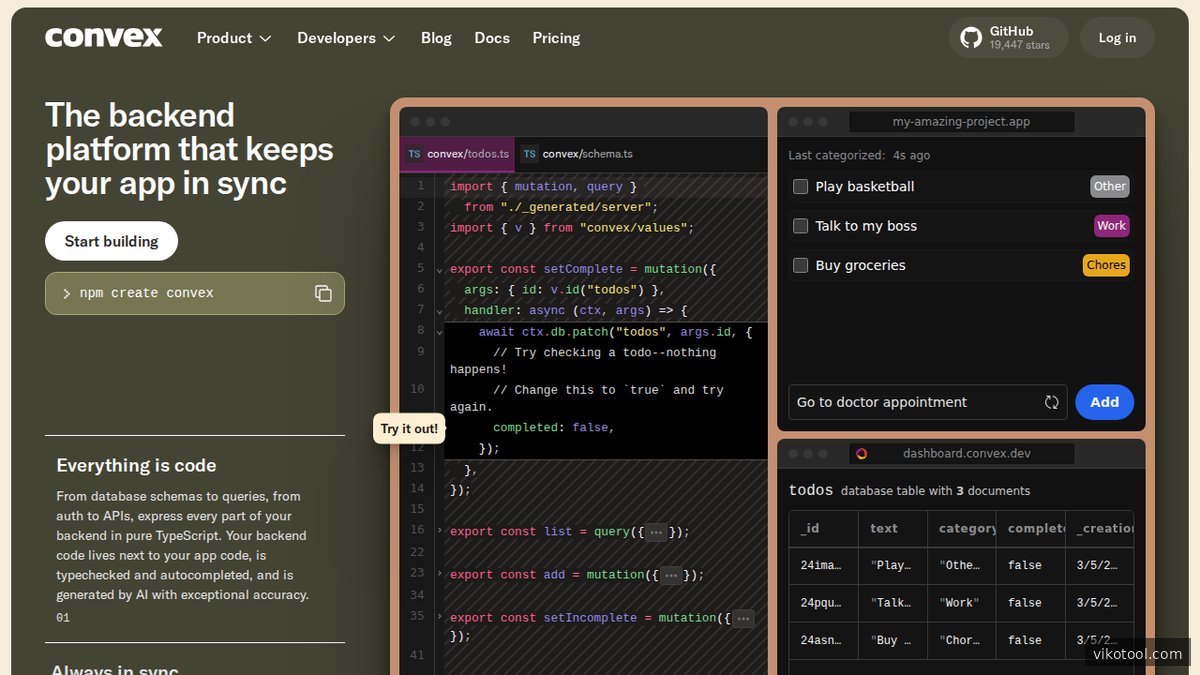
Task: Click the ellipsis to reveal the list query code
Action: click(x=657, y=531)
